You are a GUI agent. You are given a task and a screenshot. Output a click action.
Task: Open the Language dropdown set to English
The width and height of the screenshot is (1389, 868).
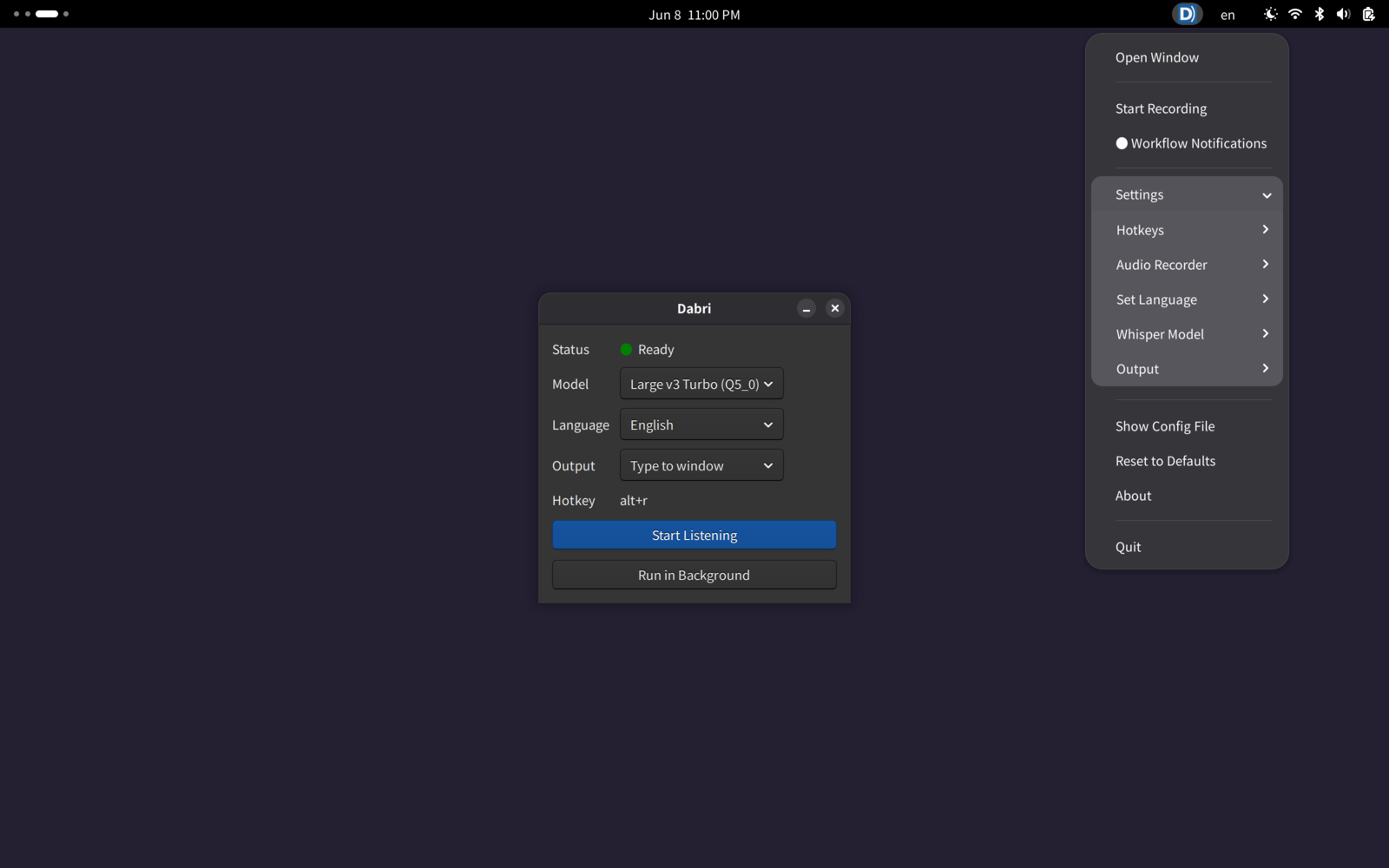point(701,424)
